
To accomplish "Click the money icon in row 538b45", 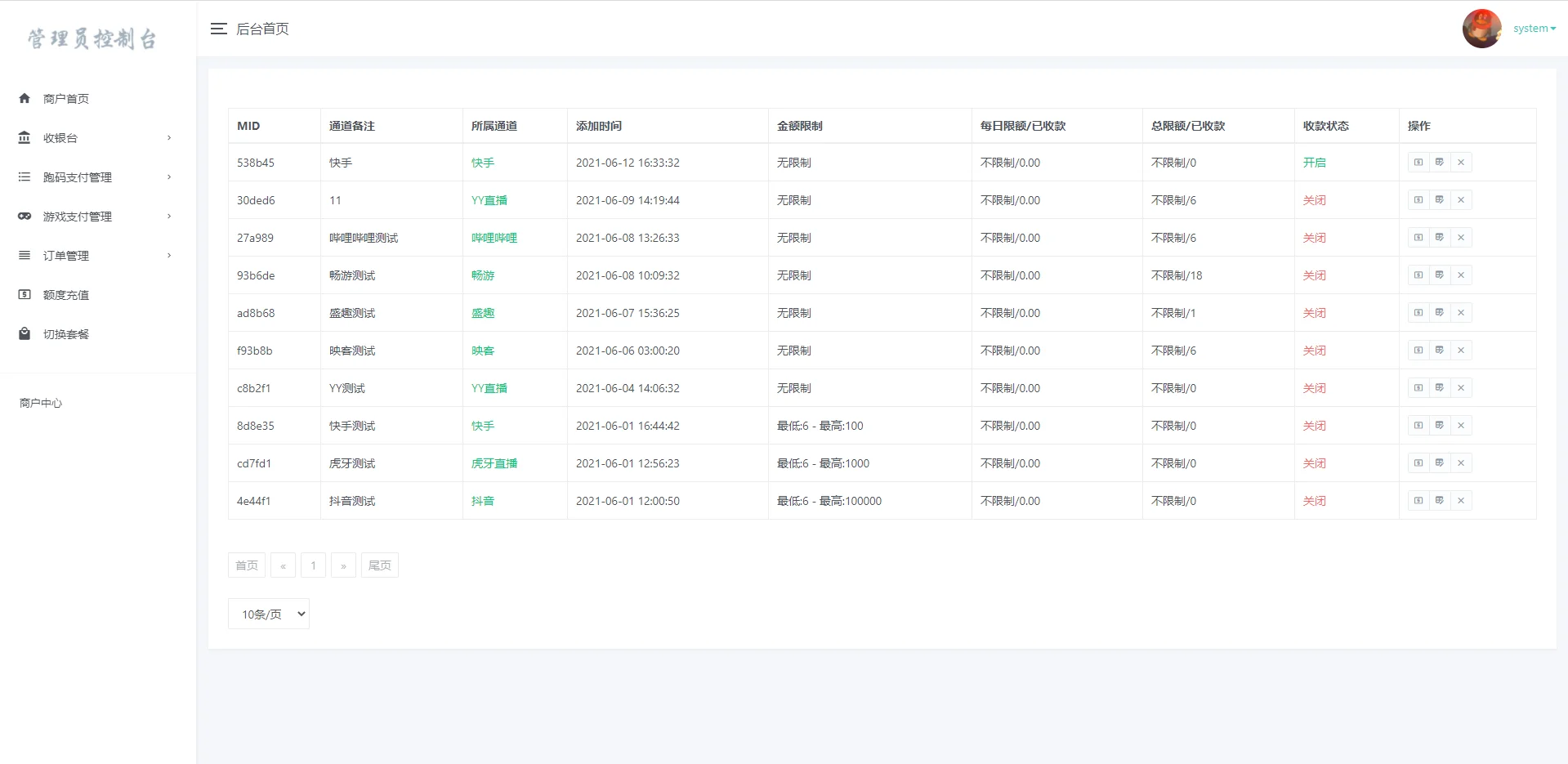I will [x=1418, y=163].
